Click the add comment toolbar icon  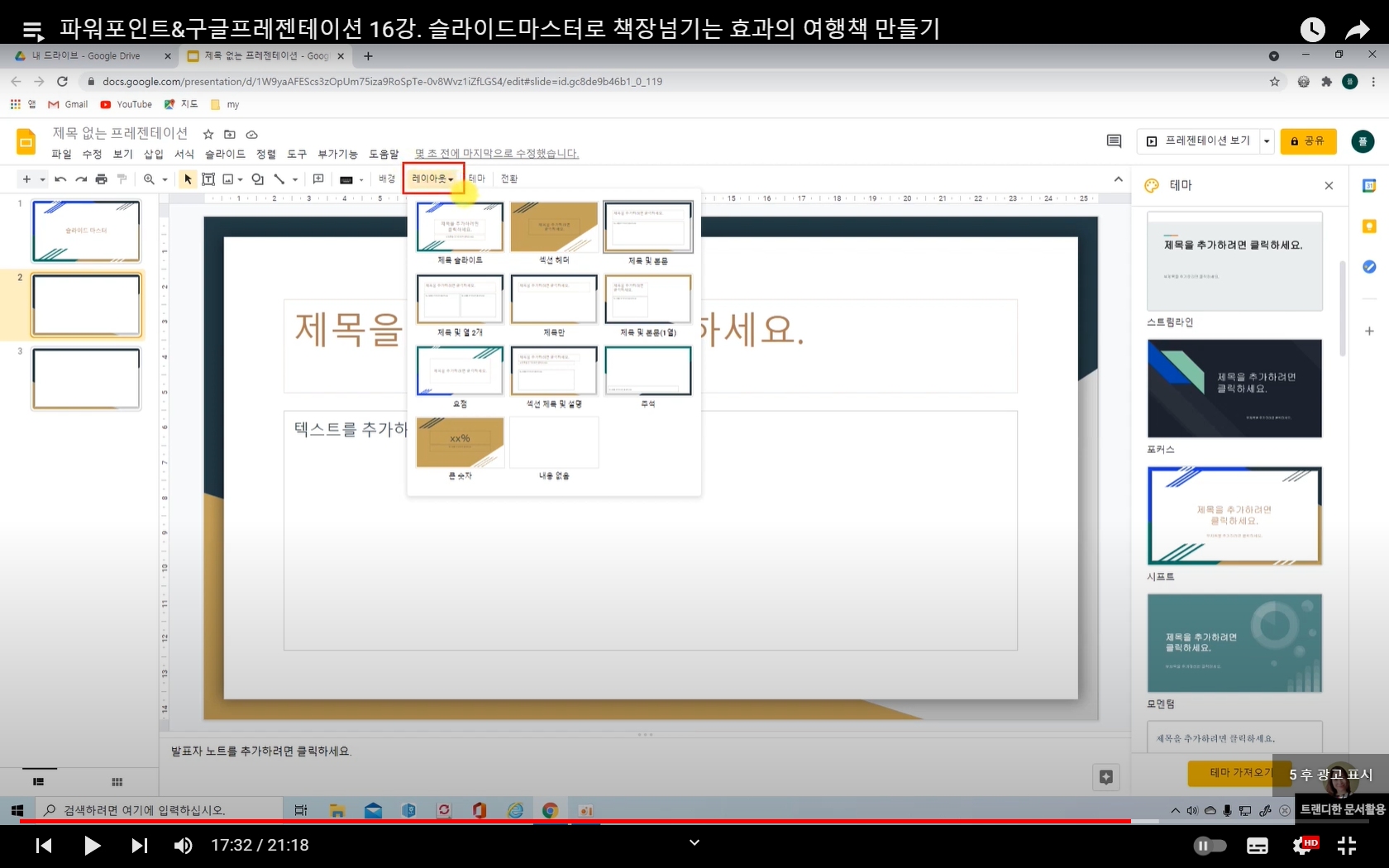(x=318, y=179)
